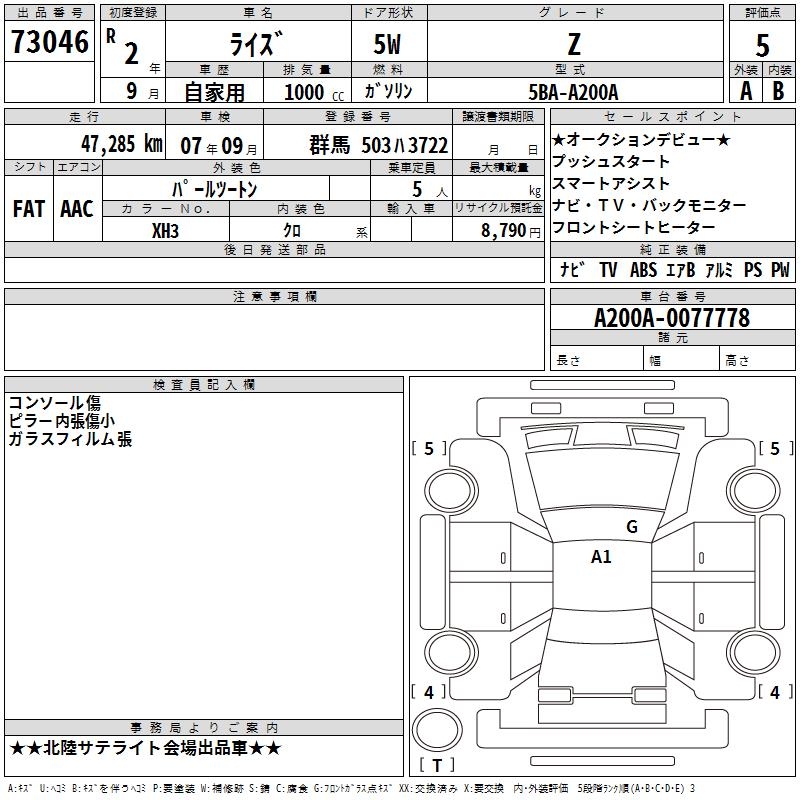Image resolution: width=800 pixels, height=800 pixels.
Task: Click the ★オークションデビュー★ sales point
Action: point(641,139)
